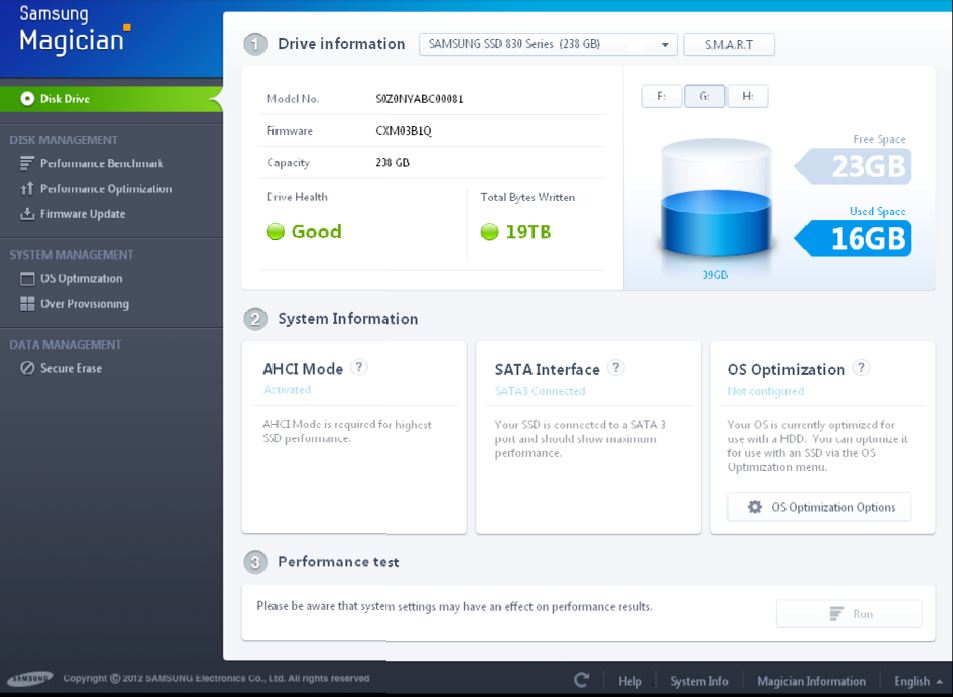This screenshot has height=697, width=953.
Task: Expand the English language selector
Action: point(918,681)
